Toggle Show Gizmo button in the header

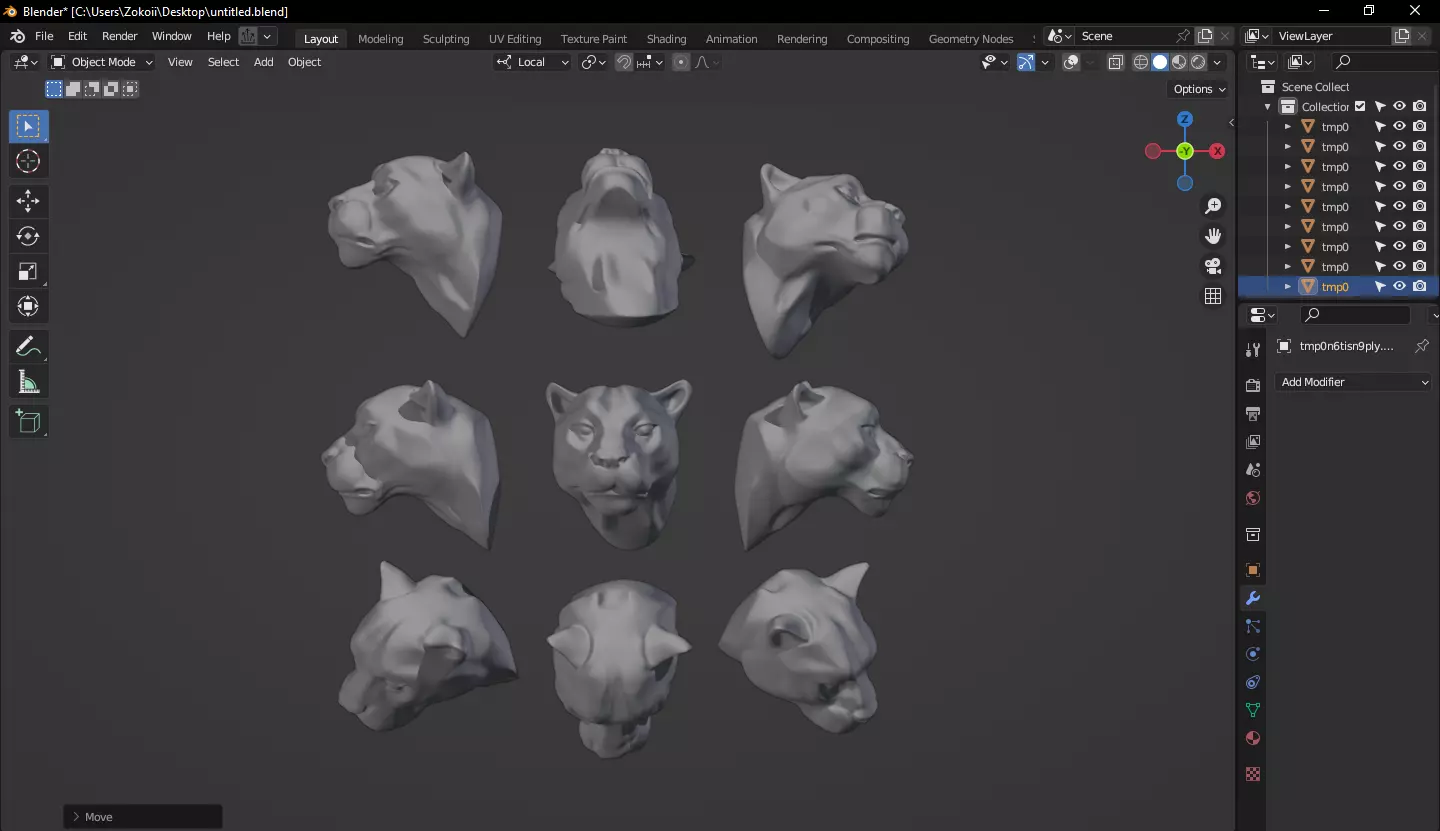[1026, 62]
